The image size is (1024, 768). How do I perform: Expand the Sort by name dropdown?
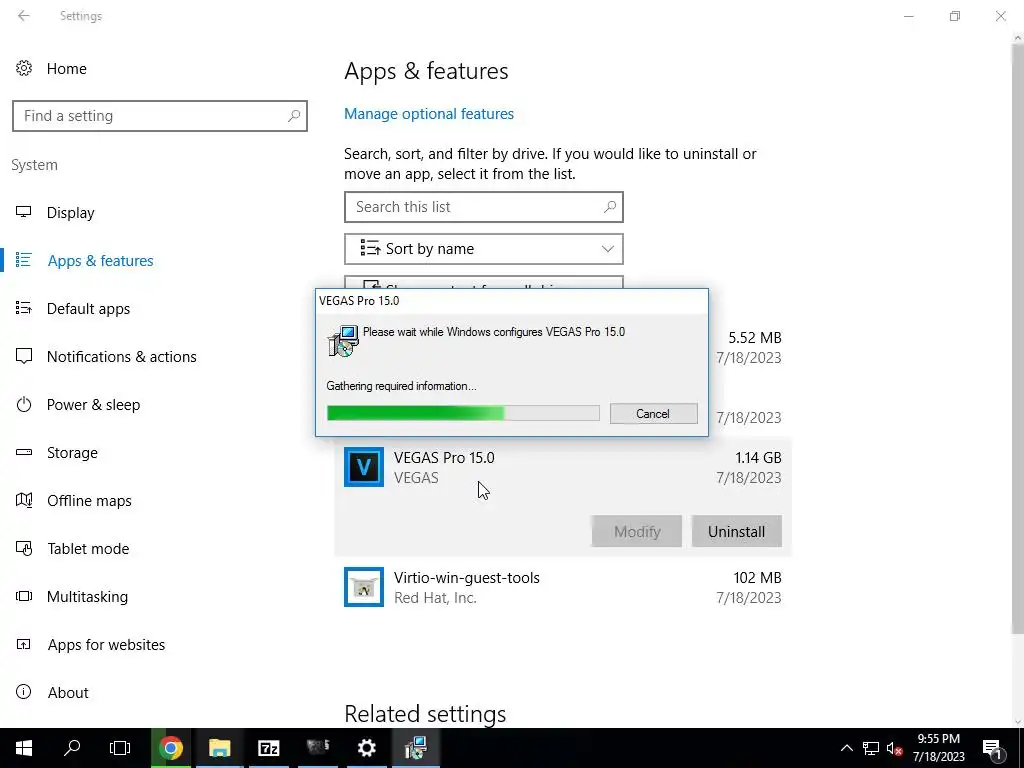483,249
